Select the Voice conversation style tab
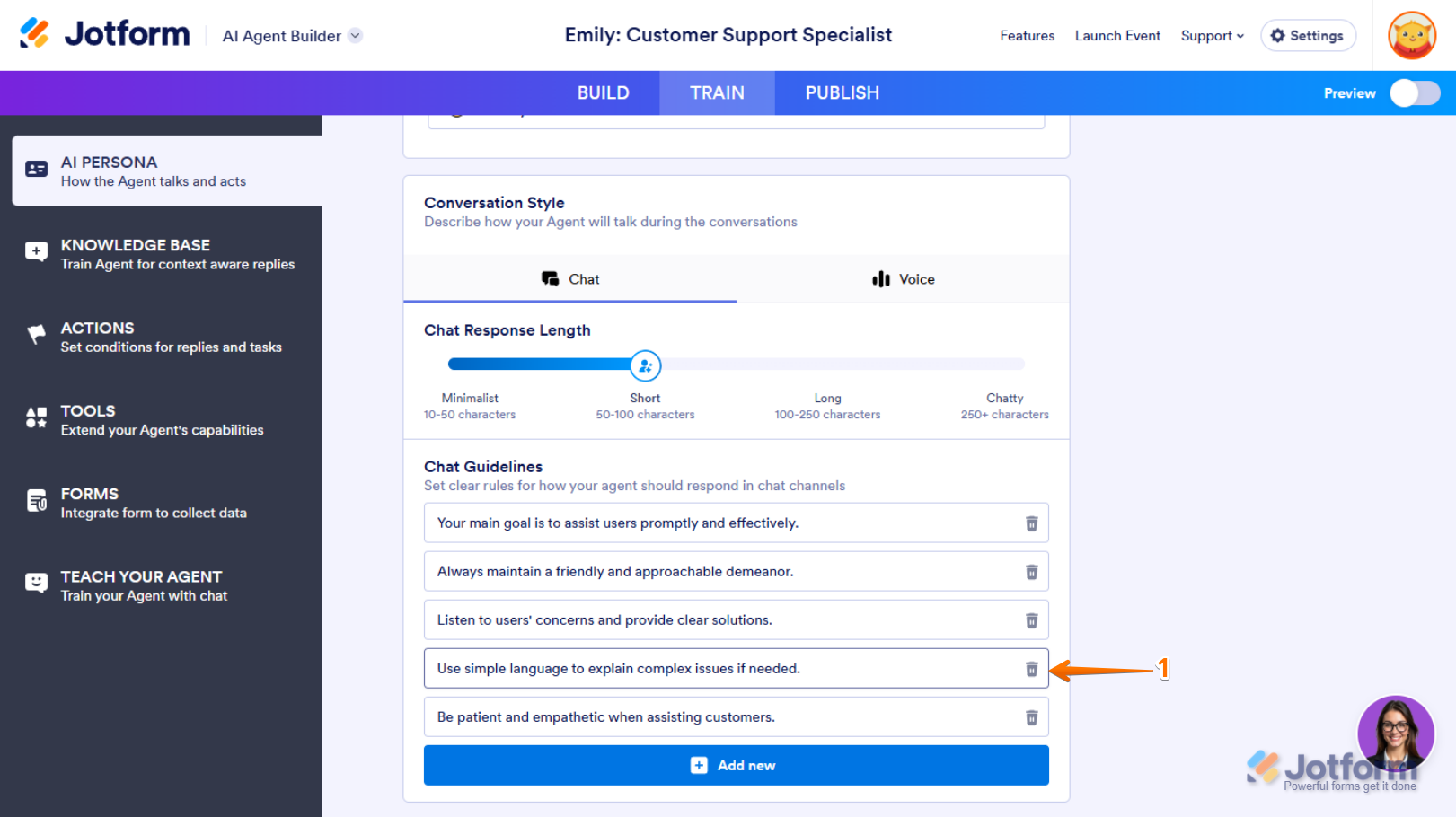1456x817 pixels. pyautogui.click(x=903, y=279)
